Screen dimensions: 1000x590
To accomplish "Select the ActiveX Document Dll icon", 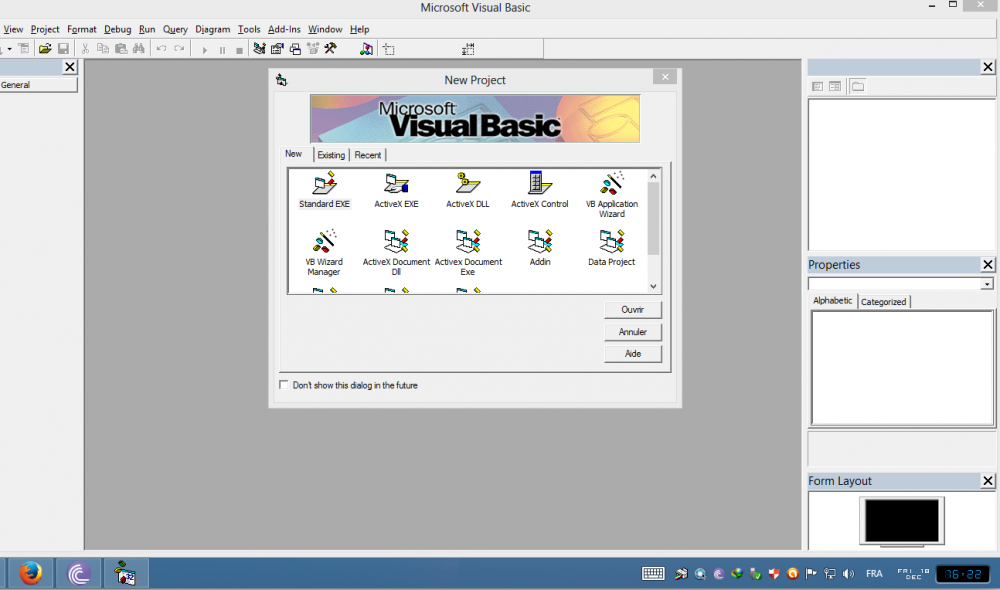I will pyautogui.click(x=396, y=253).
